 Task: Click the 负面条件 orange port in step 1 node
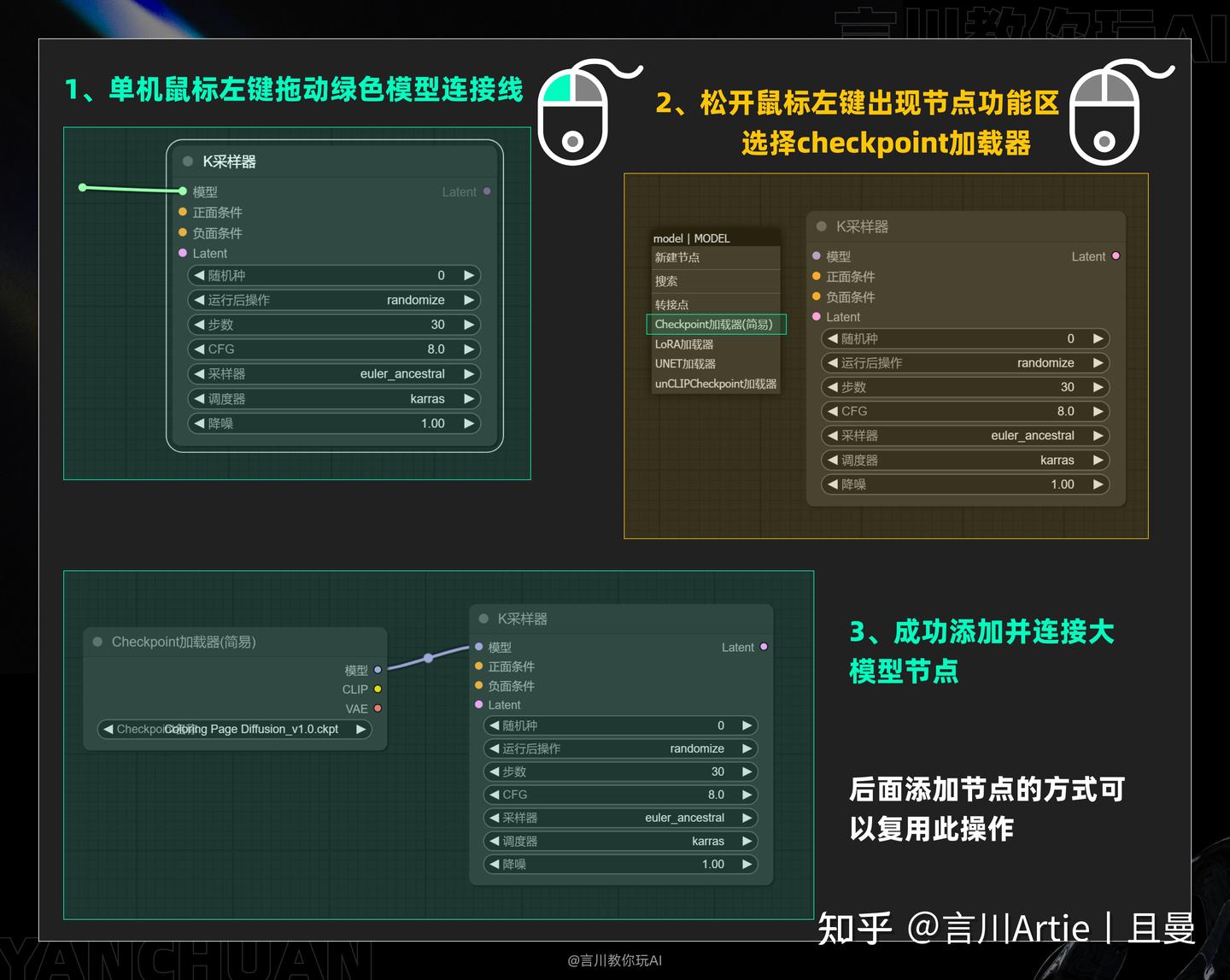click(183, 232)
